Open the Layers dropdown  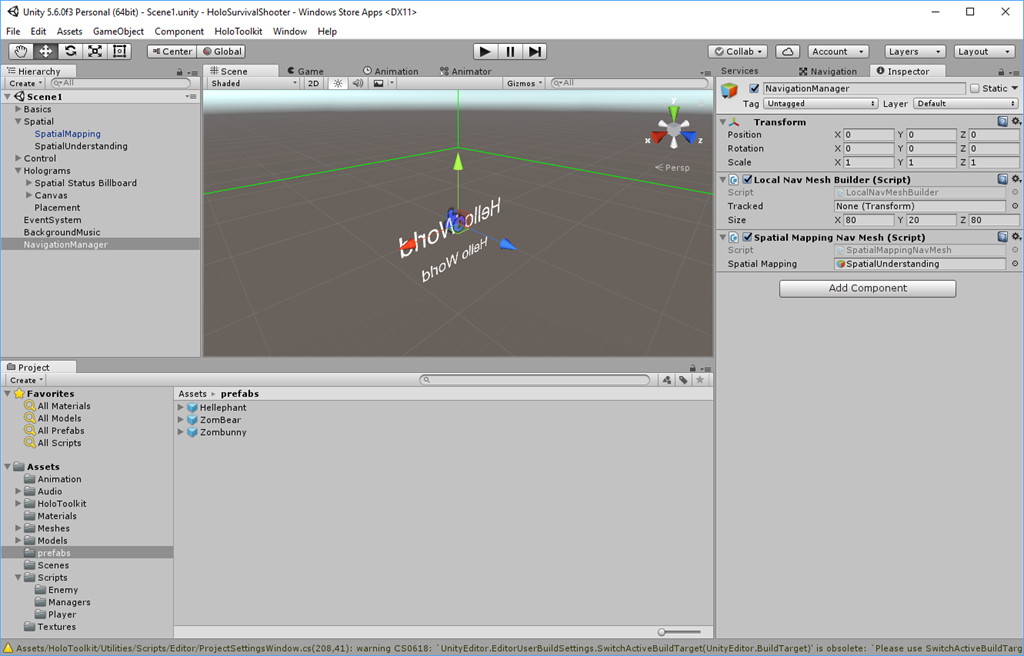915,52
